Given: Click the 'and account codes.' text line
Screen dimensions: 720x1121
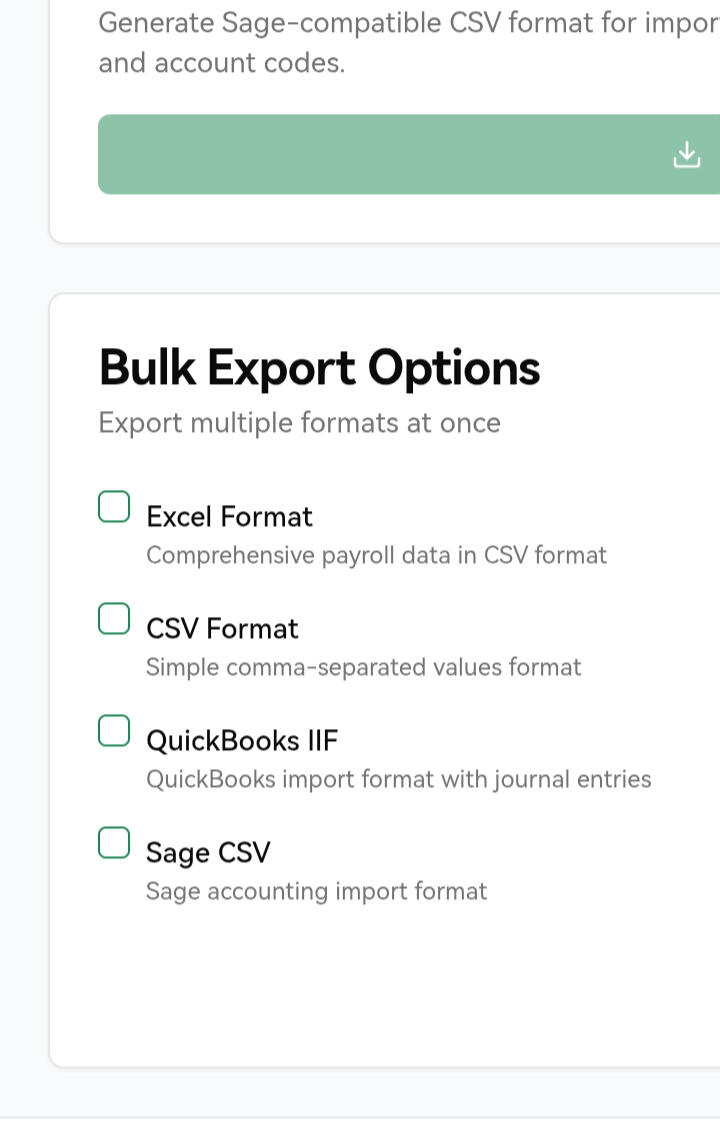Looking at the screenshot, I should (221, 63).
